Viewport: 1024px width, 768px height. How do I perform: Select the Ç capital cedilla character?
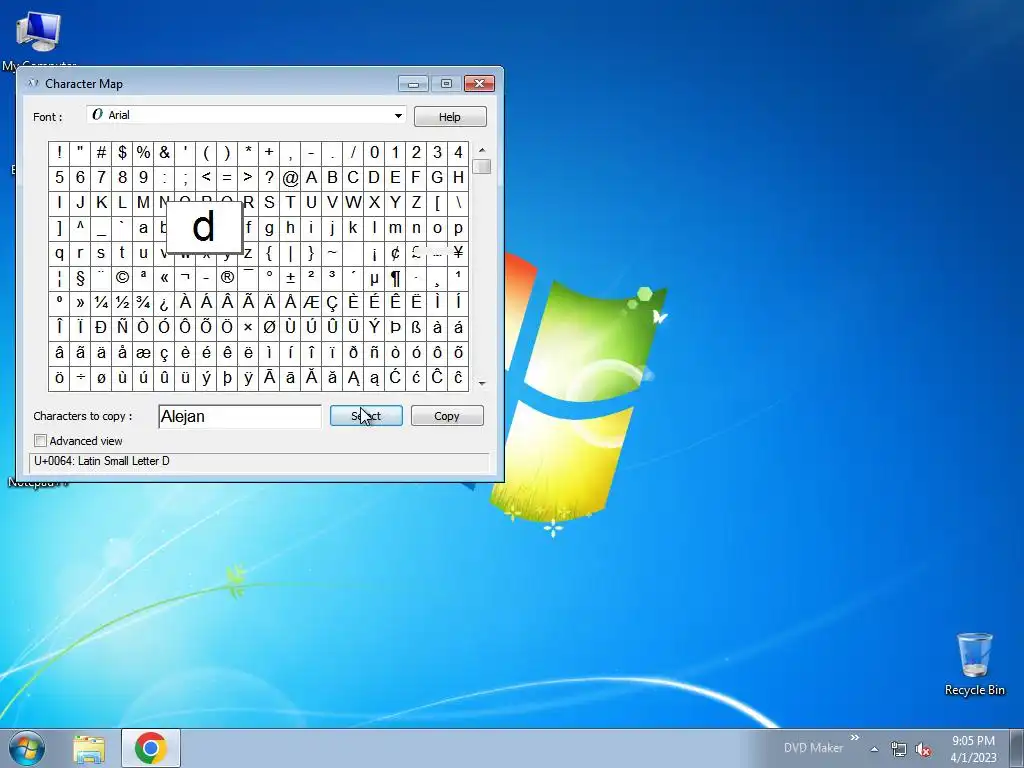tap(332, 302)
